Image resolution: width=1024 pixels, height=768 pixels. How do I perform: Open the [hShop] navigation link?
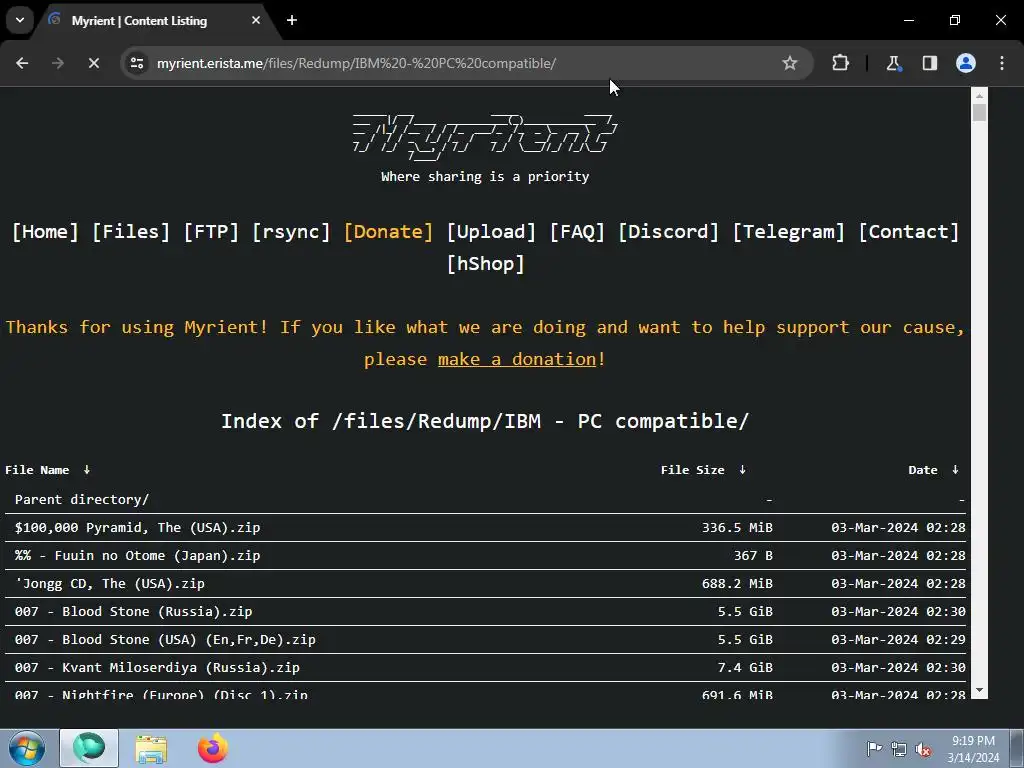pyautogui.click(x=485, y=264)
